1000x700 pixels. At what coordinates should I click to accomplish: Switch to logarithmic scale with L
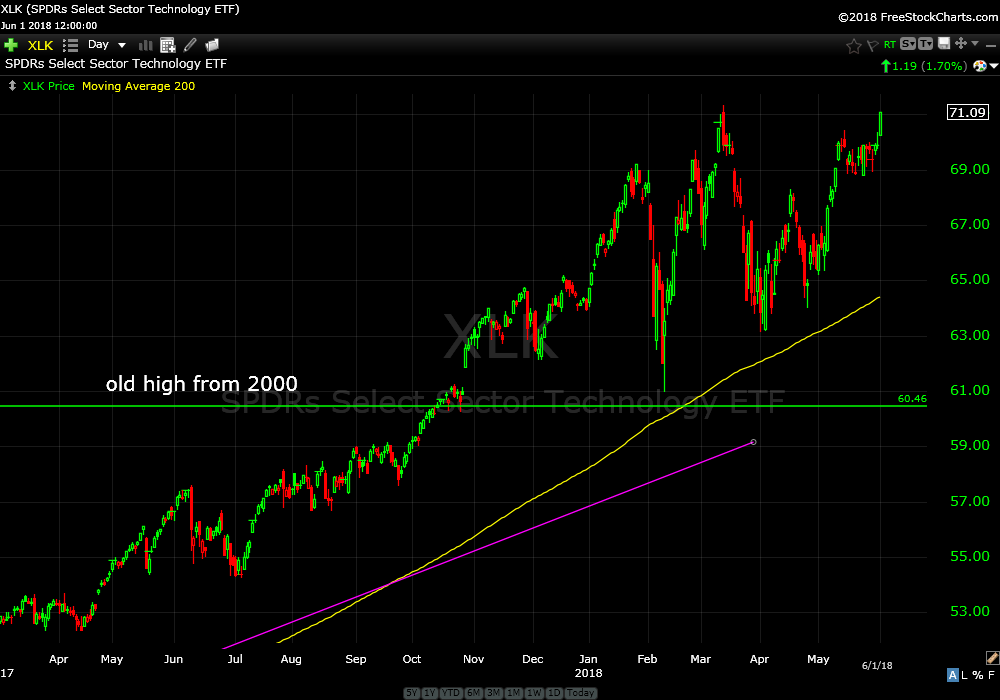[965, 675]
